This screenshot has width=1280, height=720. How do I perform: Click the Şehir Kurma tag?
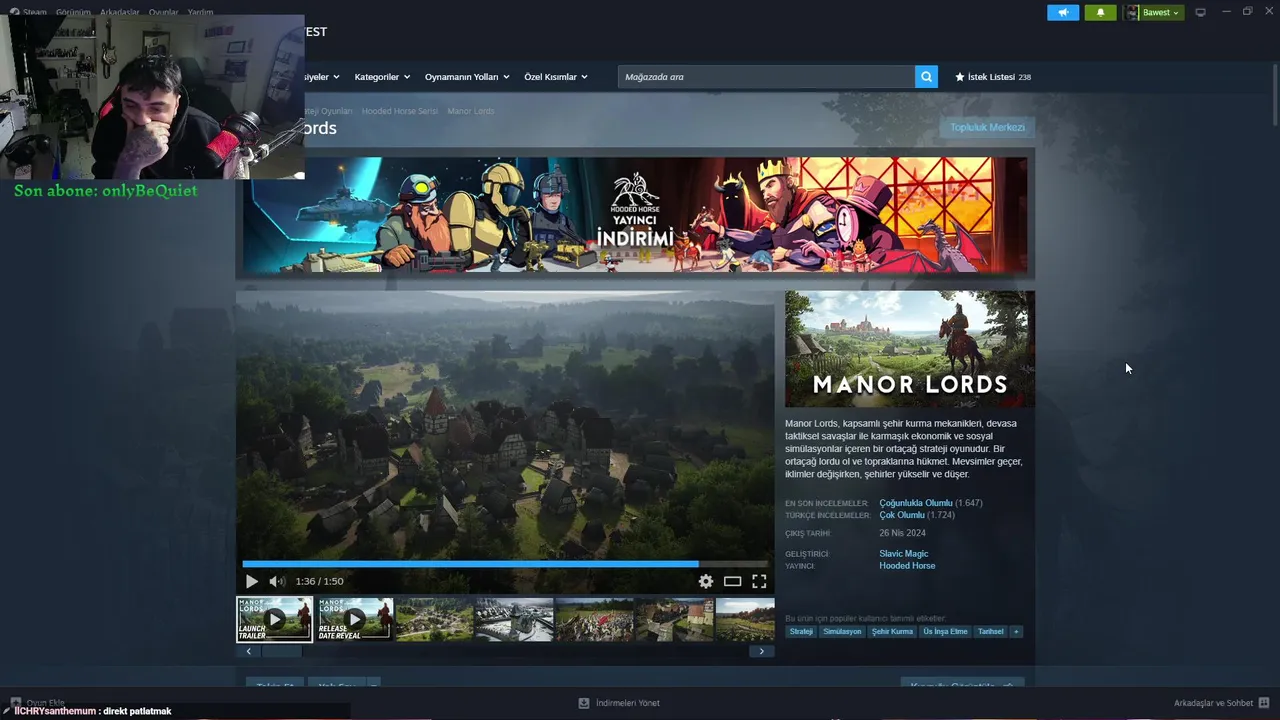coord(892,632)
